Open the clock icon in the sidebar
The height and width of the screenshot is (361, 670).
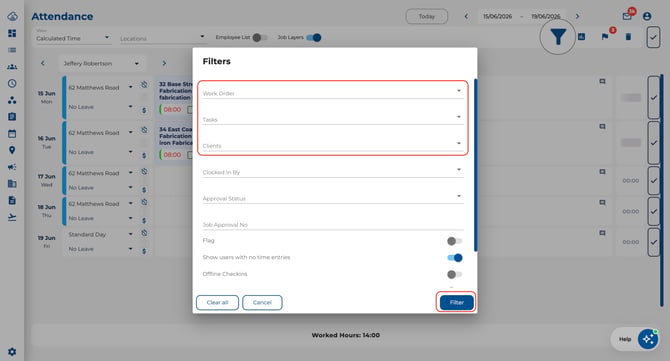[12, 83]
